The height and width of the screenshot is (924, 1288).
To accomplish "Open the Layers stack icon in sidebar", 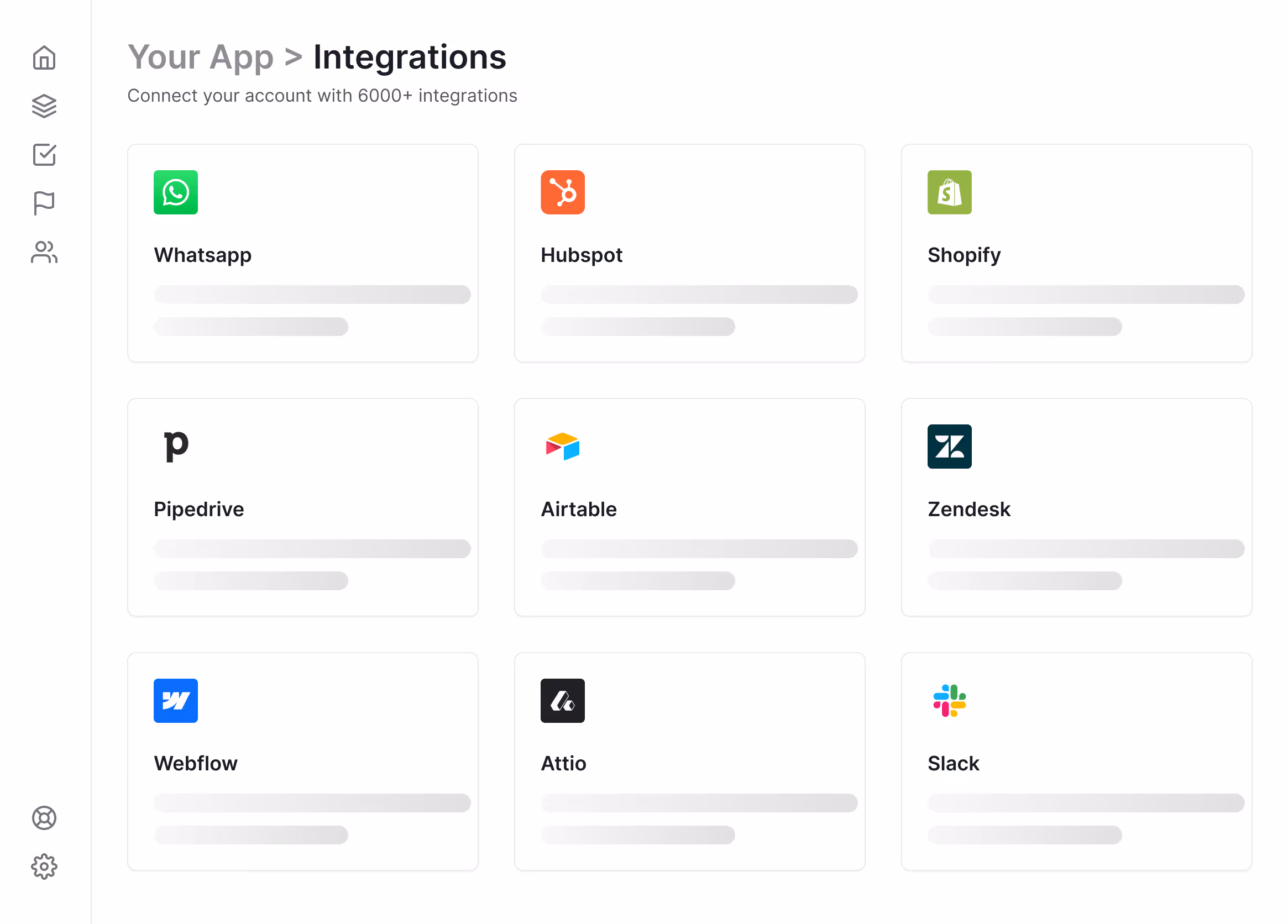I will (44, 106).
